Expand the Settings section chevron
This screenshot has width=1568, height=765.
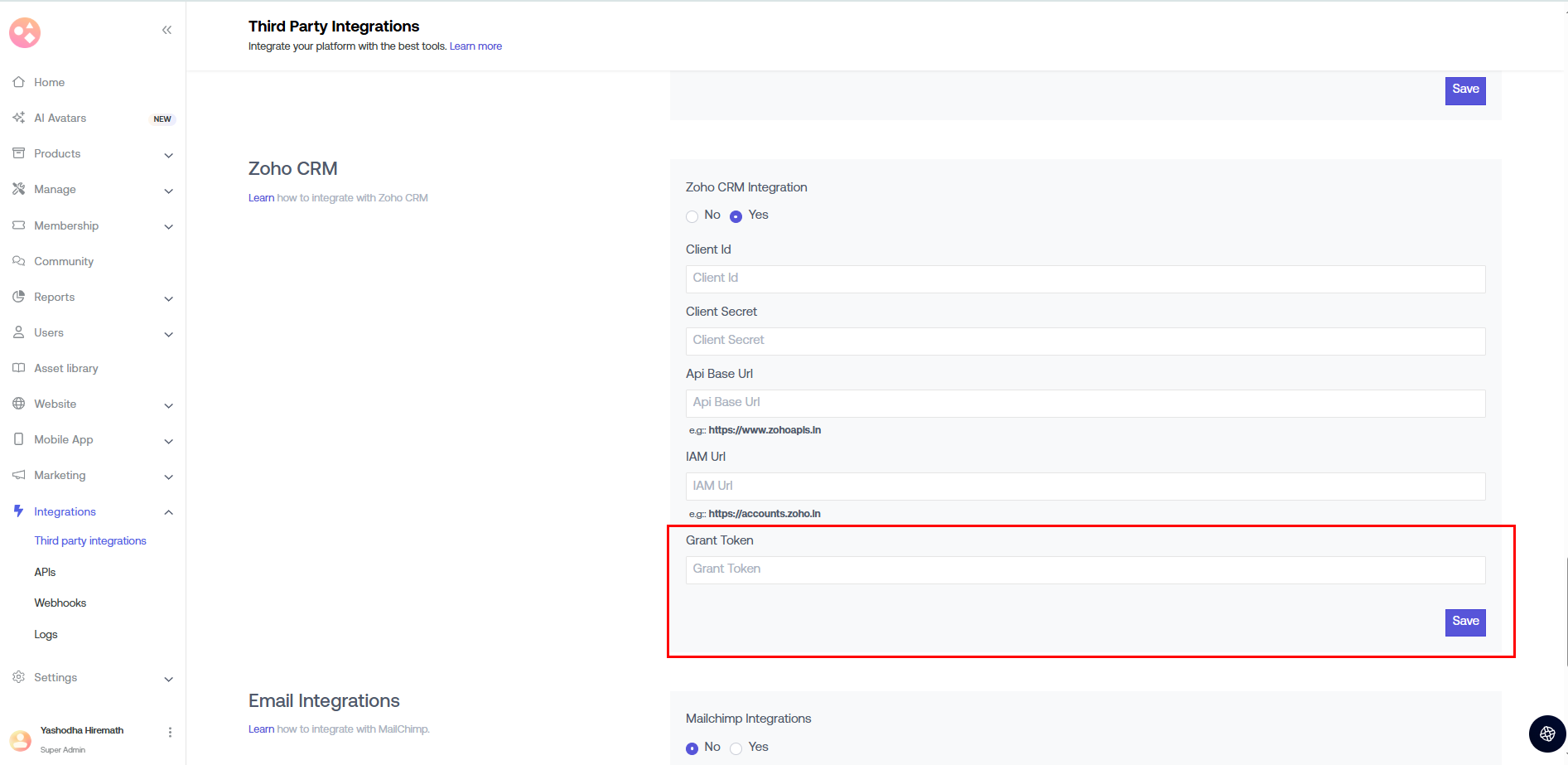click(x=168, y=679)
